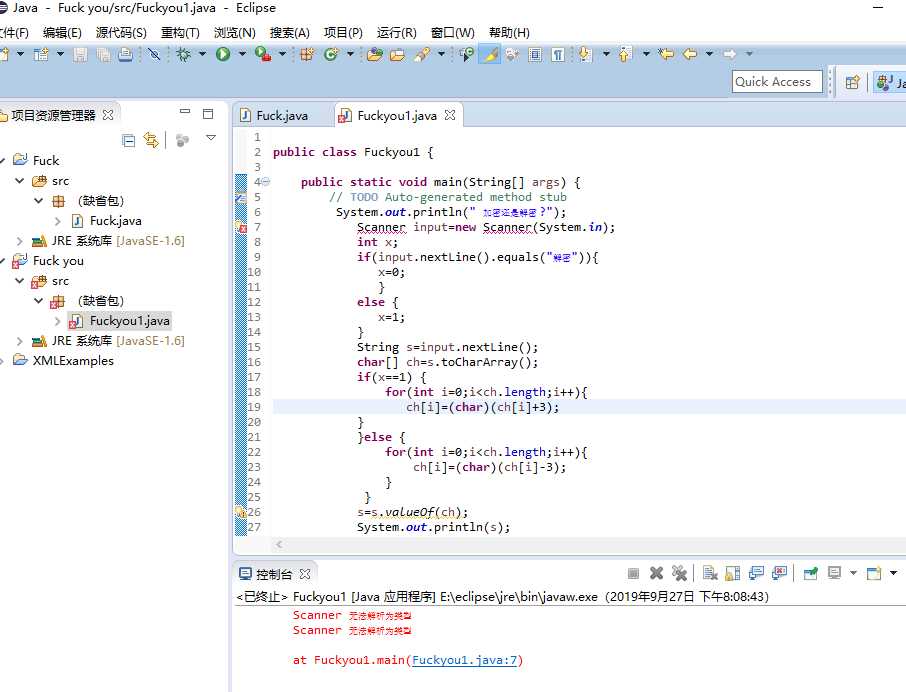Click the Open Type icon
The image size is (906, 692).
[375, 54]
